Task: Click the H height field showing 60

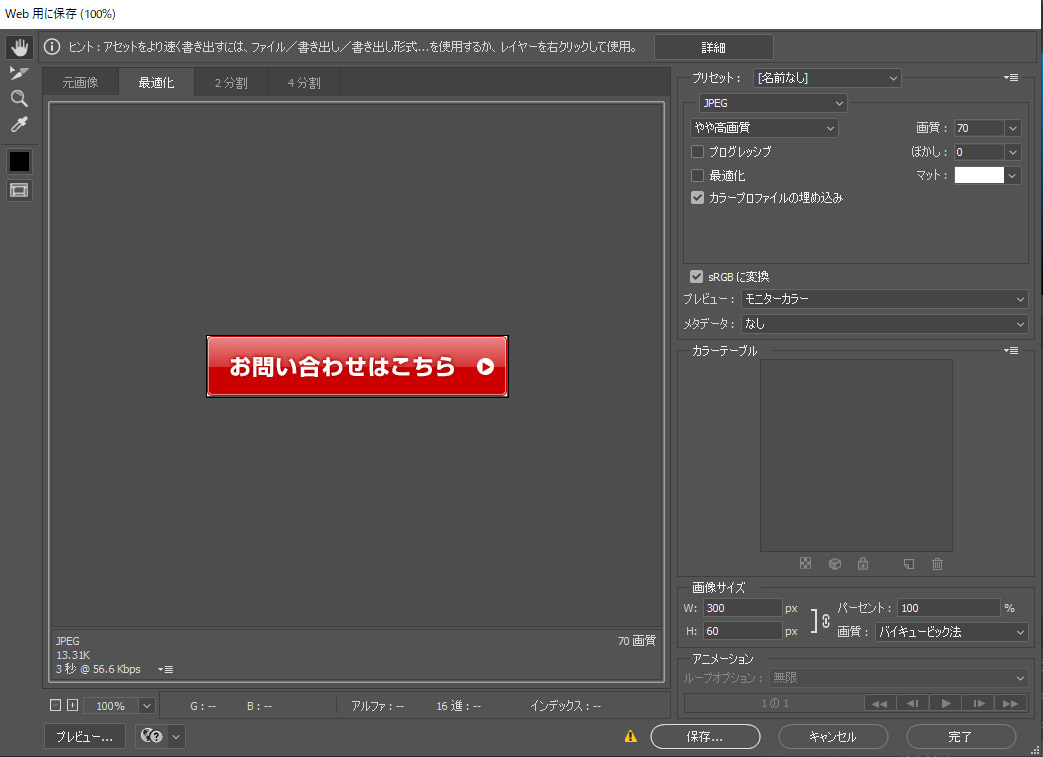Action: [742, 631]
